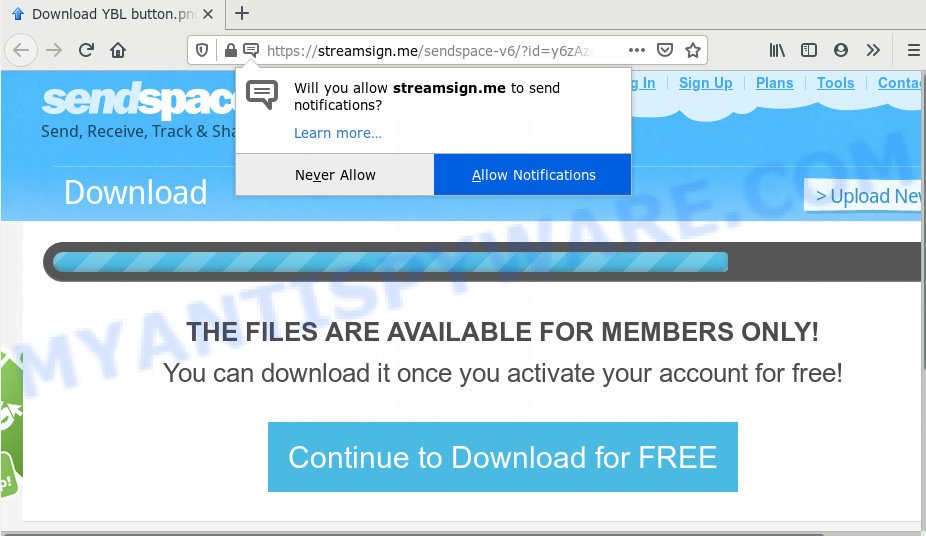Click the sendspace logo

pos(139,100)
